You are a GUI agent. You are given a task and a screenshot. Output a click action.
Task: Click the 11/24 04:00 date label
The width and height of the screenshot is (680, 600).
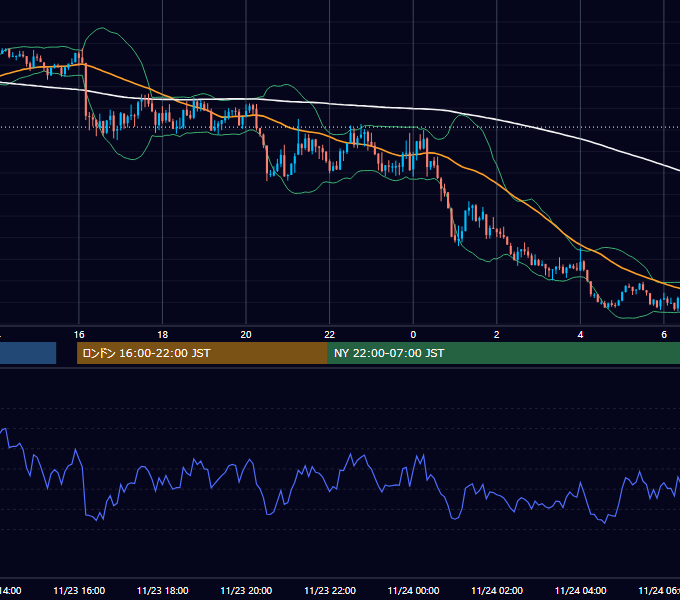tap(580, 590)
